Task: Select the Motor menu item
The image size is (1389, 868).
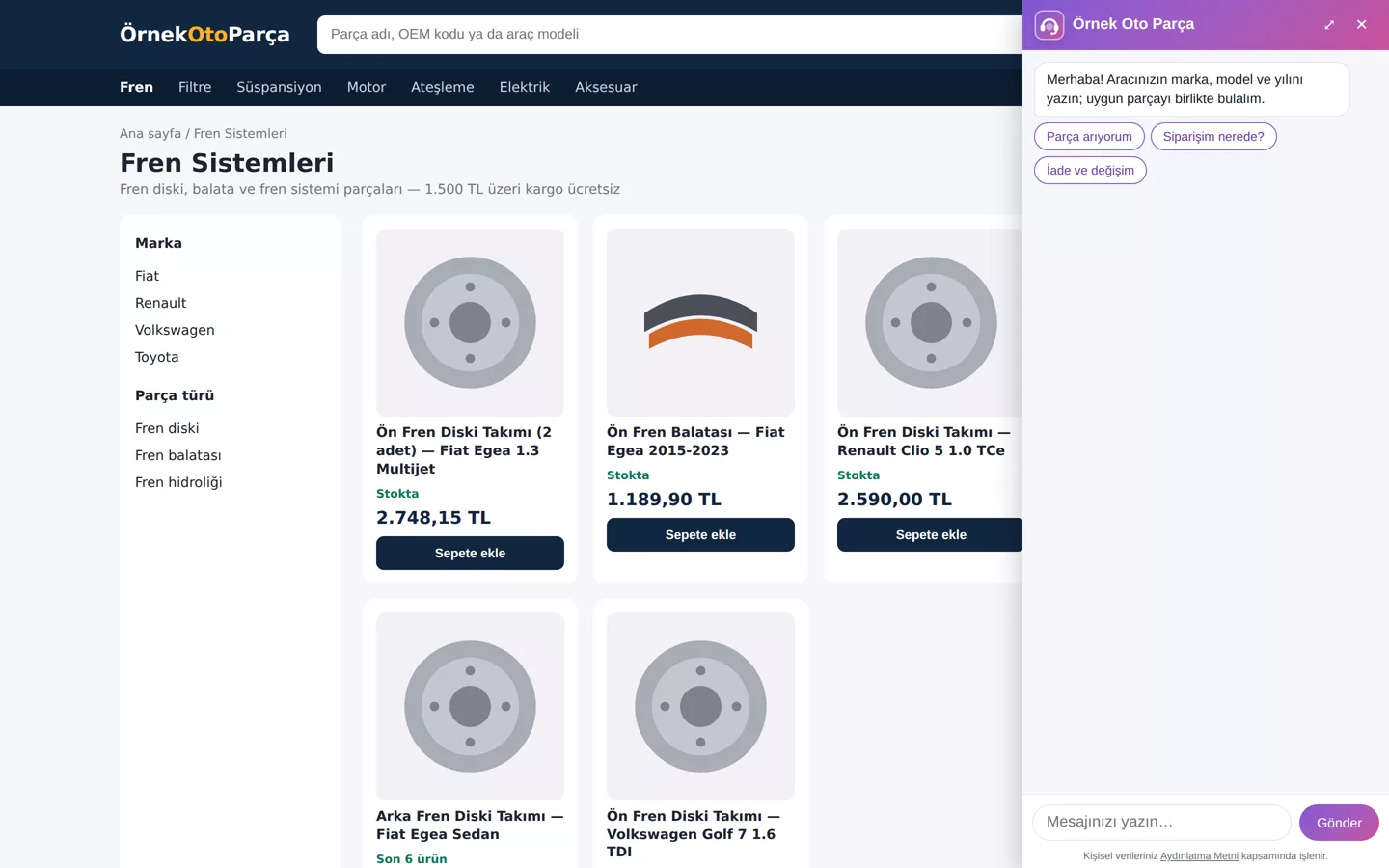Action: [367, 87]
